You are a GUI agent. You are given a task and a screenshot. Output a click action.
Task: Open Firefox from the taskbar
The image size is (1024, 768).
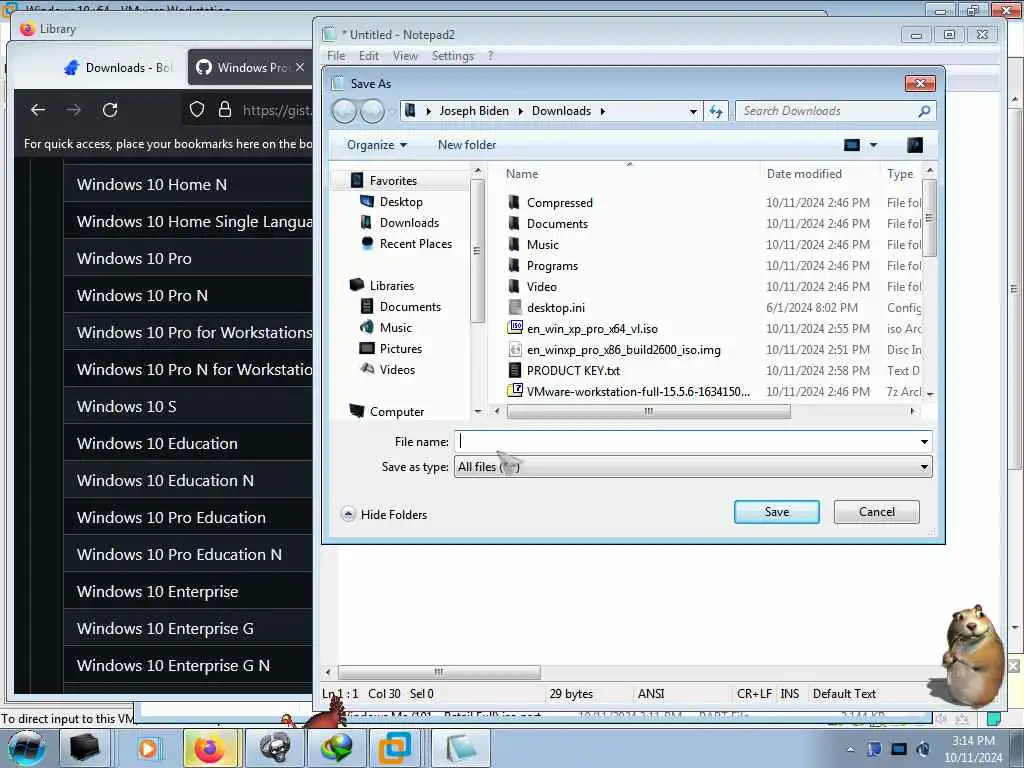(x=210, y=749)
